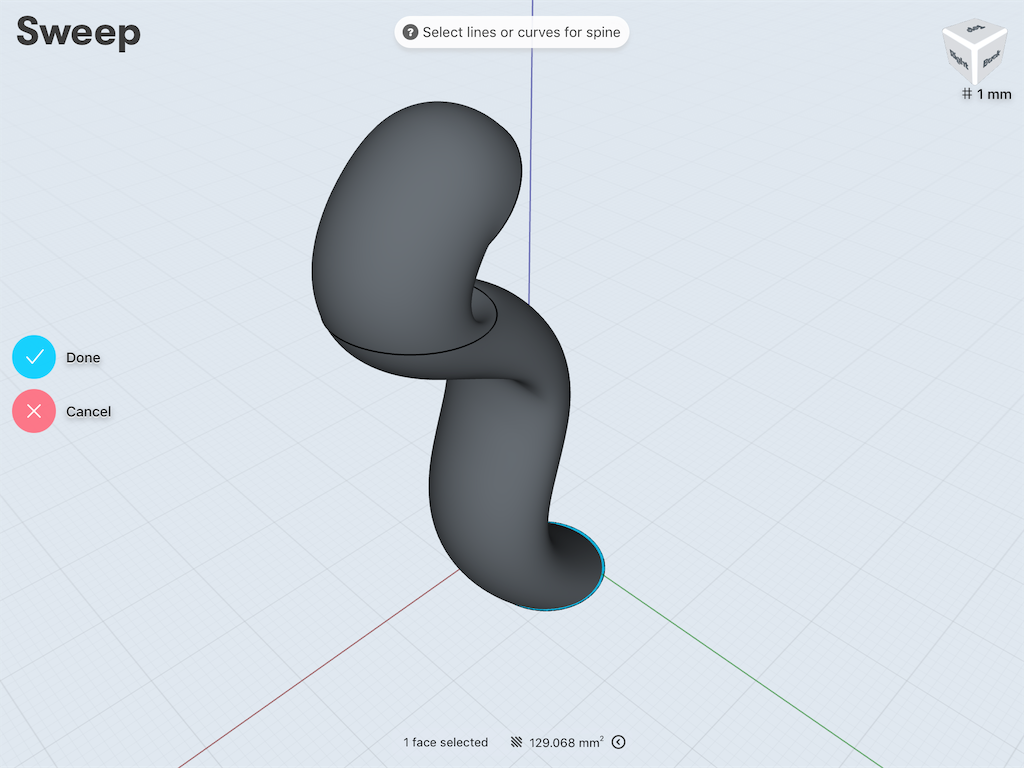
Task: Click the Done label text
Action: pyautogui.click(x=83, y=358)
